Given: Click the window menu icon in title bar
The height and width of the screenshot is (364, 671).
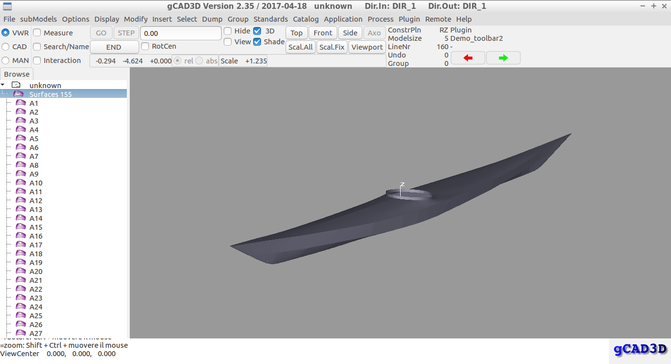Looking at the screenshot, I should point(7,6).
